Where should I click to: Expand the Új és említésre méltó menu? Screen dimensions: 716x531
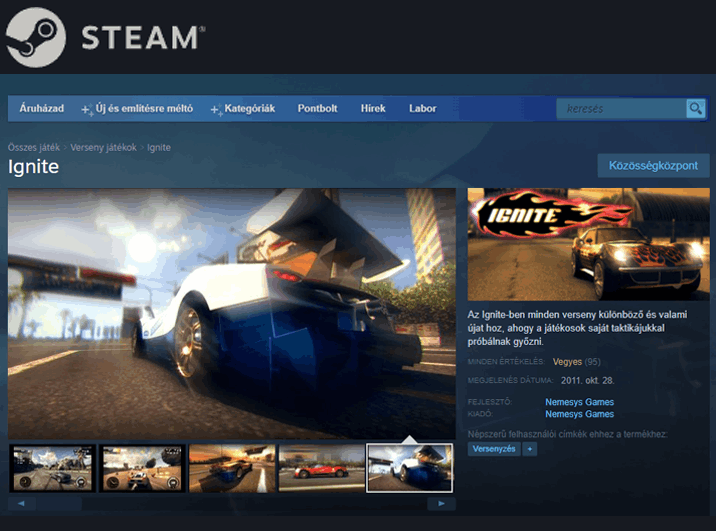[x=137, y=108]
